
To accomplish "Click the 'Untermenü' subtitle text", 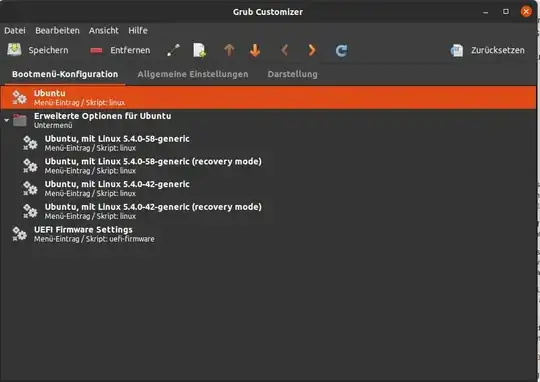I will click(53, 125).
